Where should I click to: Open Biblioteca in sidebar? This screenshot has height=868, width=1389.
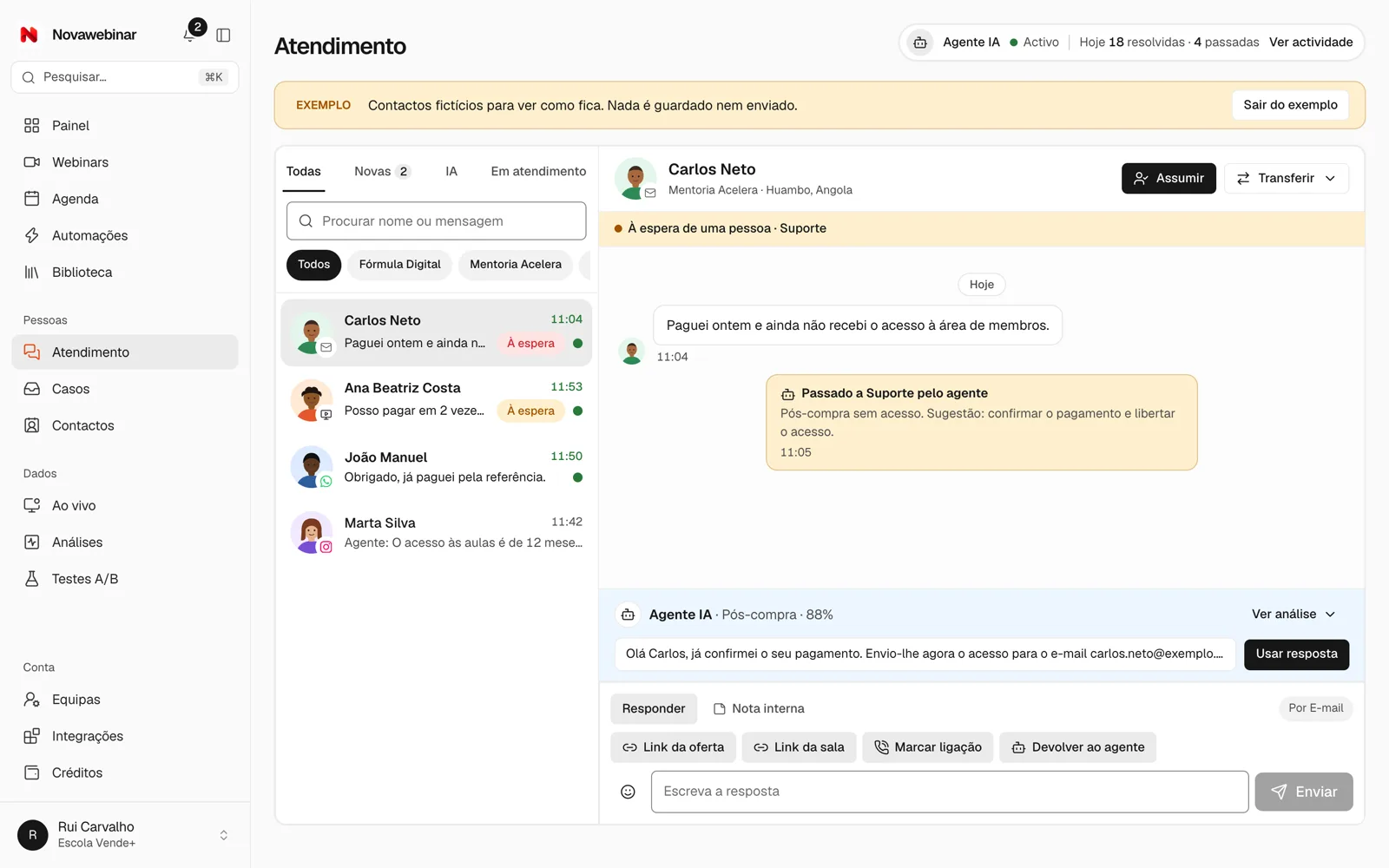click(x=125, y=272)
